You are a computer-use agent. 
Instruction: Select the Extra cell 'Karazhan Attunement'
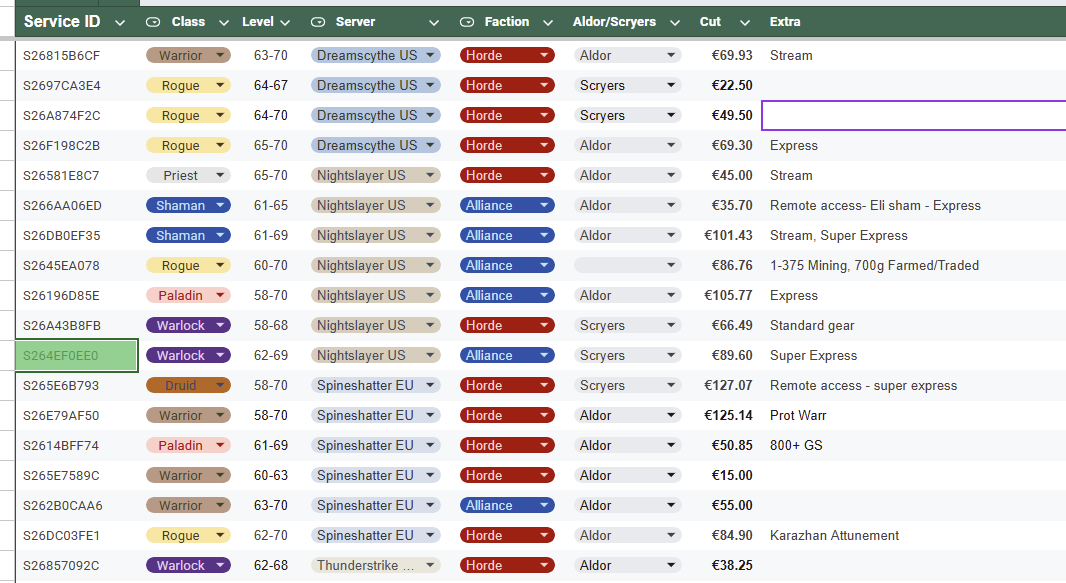(x=914, y=535)
